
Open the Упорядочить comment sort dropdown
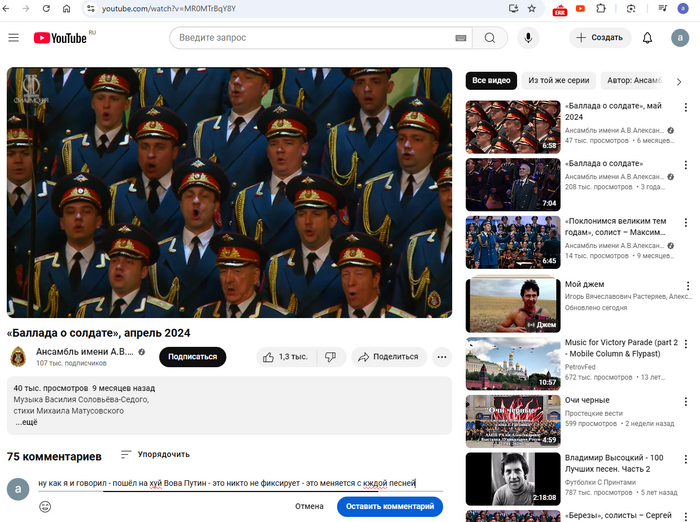[155, 454]
